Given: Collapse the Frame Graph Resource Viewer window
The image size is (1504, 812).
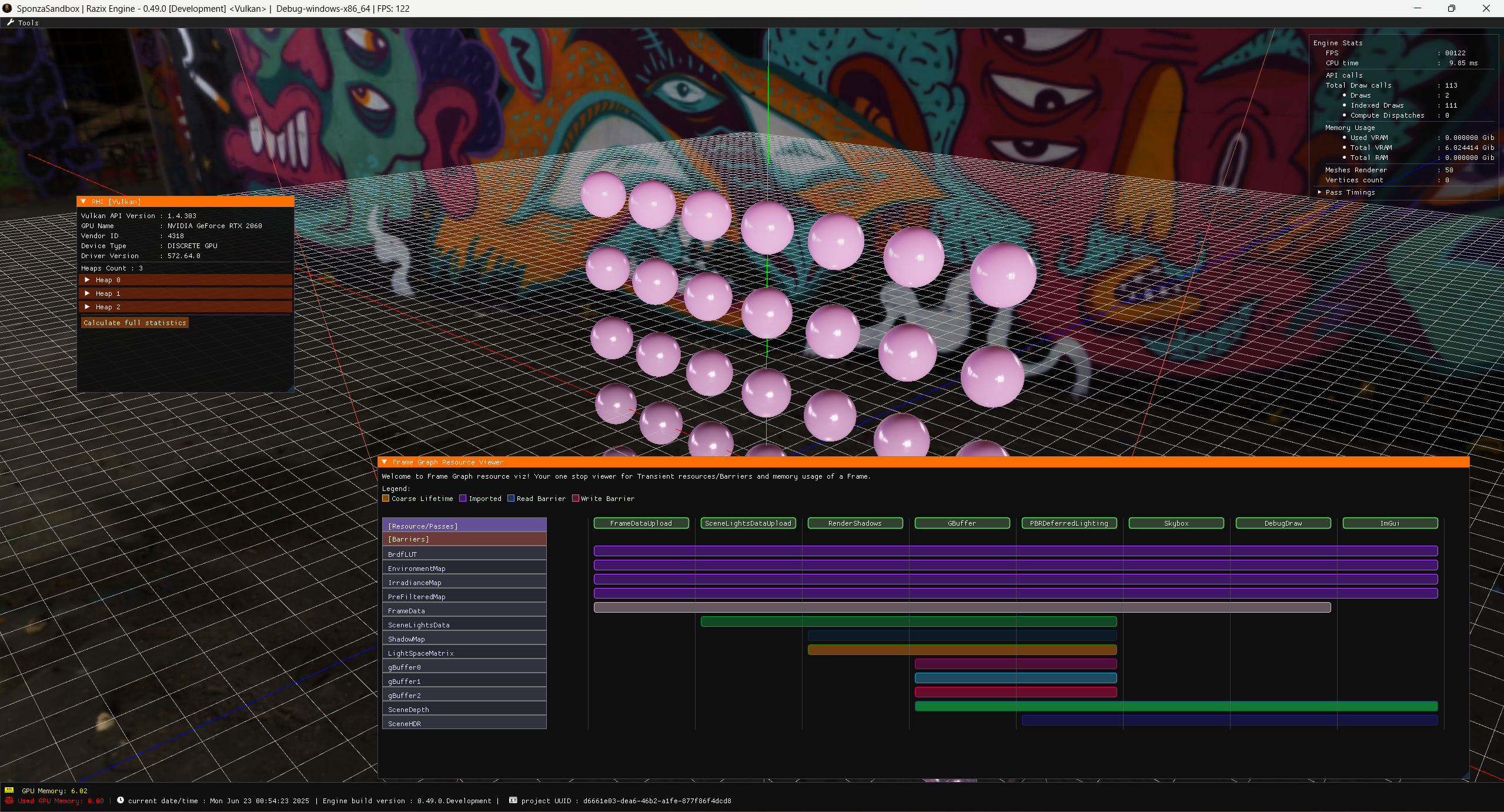Looking at the screenshot, I should [x=385, y=462].
